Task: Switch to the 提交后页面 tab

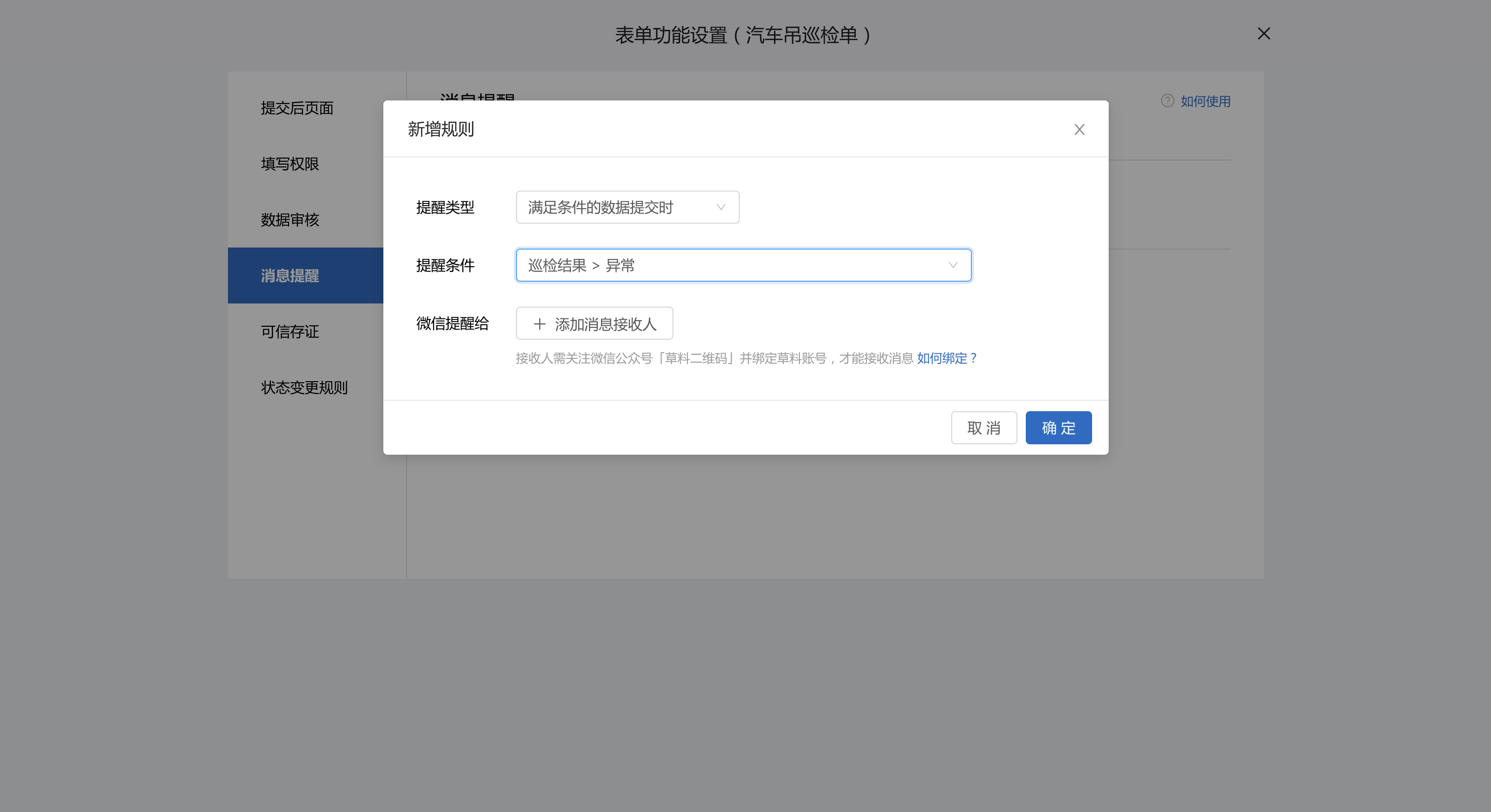Action: click(x=297, y=109)
